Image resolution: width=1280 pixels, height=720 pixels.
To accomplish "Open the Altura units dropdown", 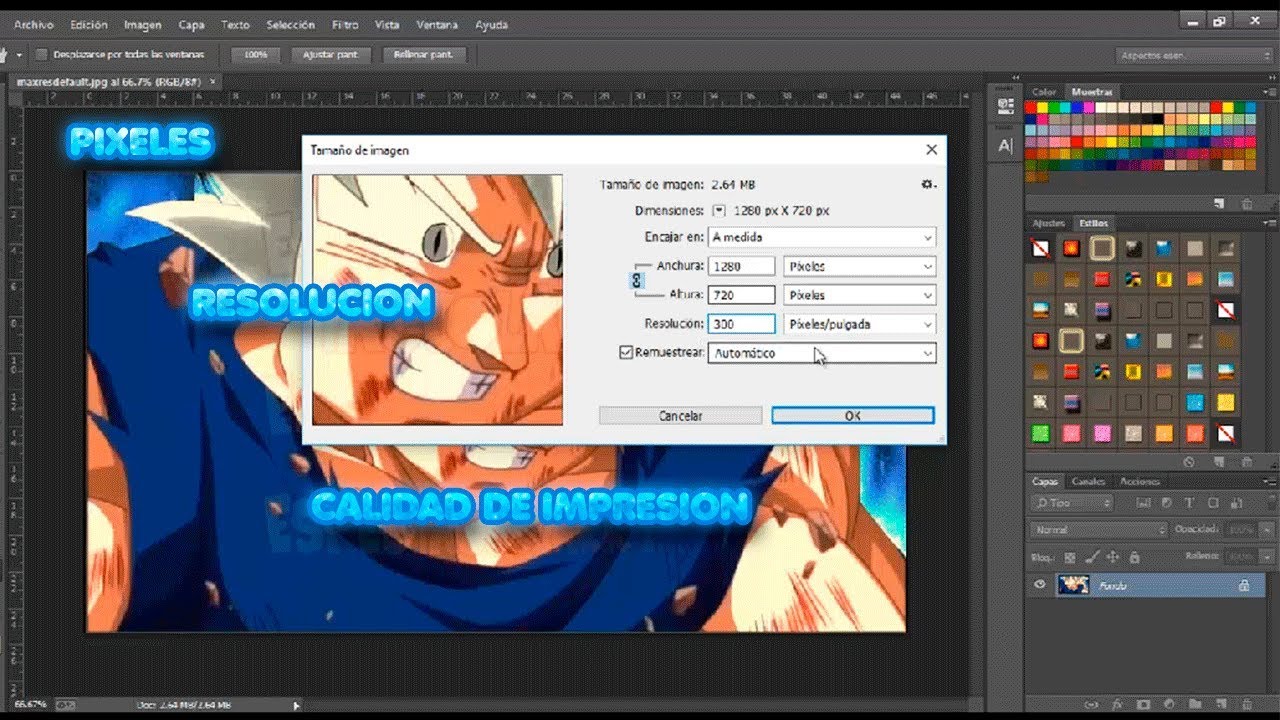I will coord(860,296).
